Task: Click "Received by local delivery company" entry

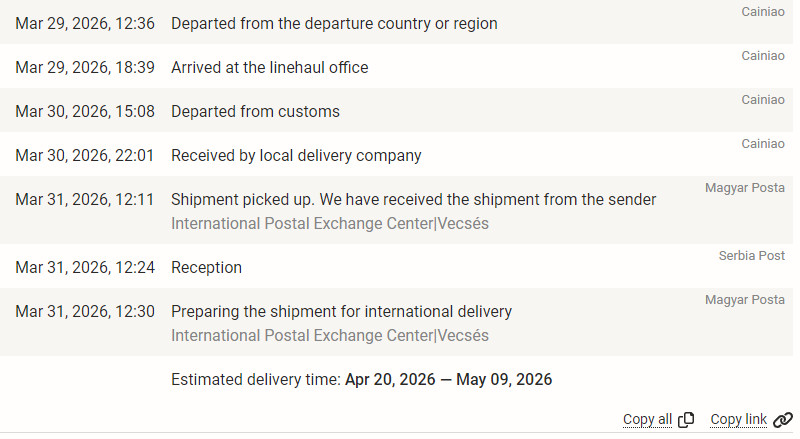Action: tap(296, 156)
